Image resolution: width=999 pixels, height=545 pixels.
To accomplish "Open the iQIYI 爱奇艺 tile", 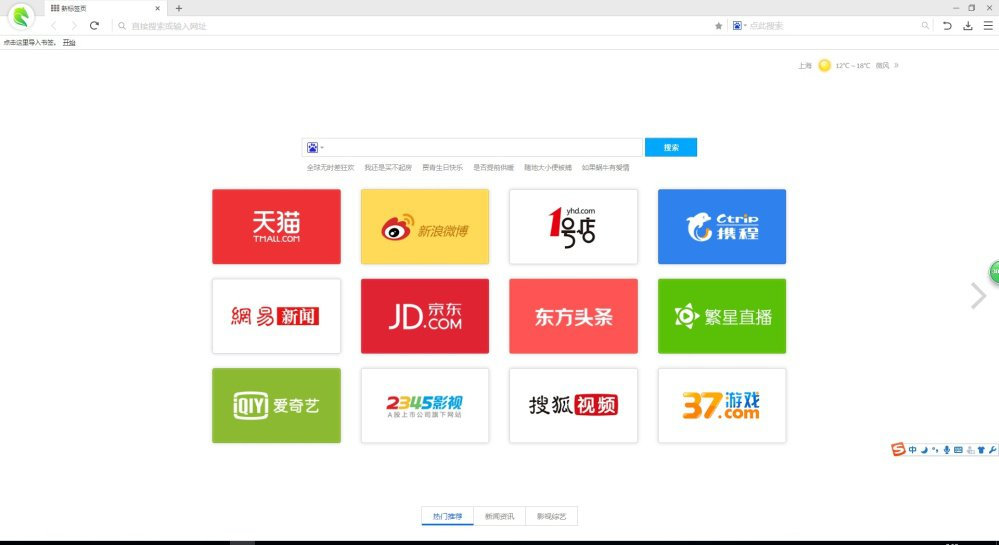I will coord(277,405).
